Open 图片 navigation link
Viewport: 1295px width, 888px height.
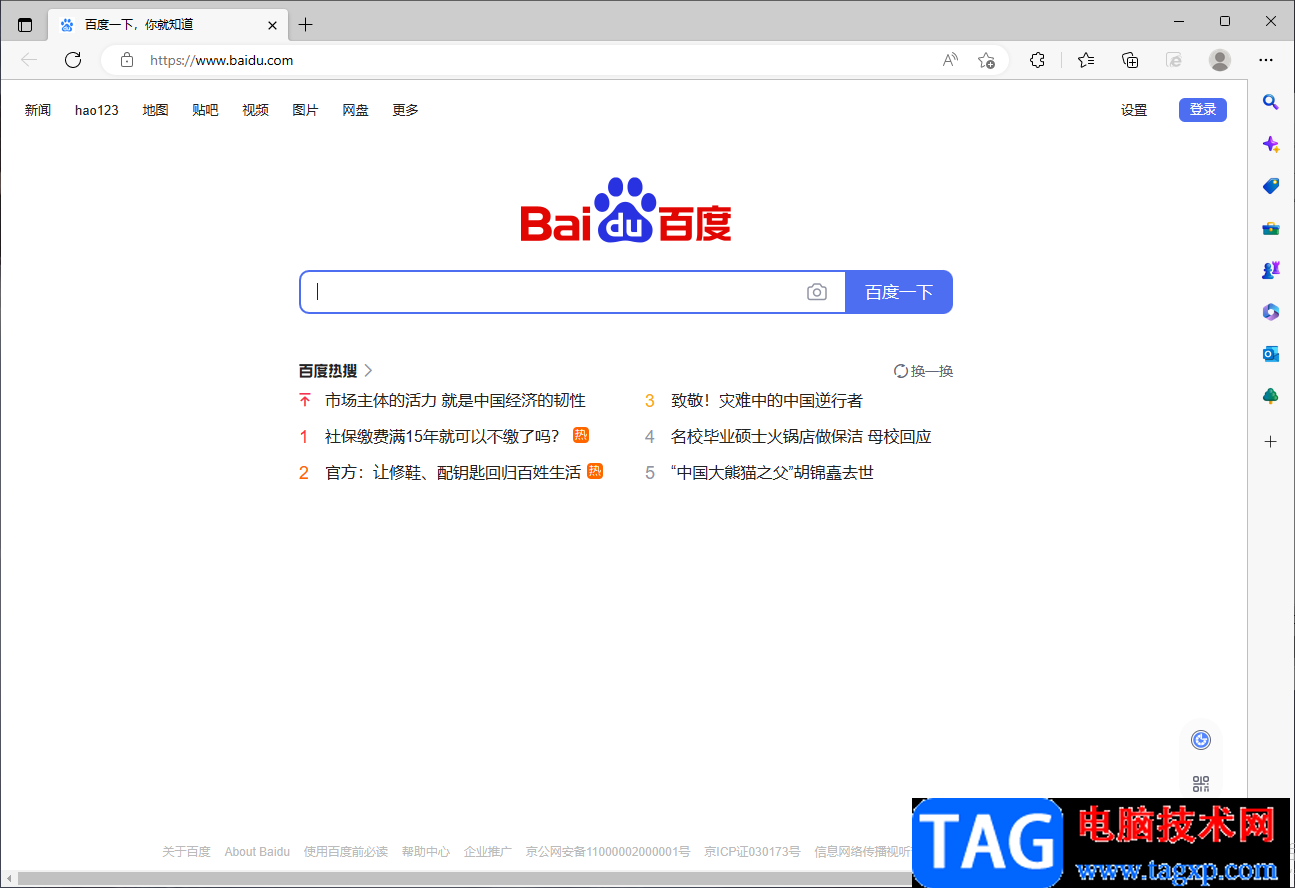coord(305,110)
